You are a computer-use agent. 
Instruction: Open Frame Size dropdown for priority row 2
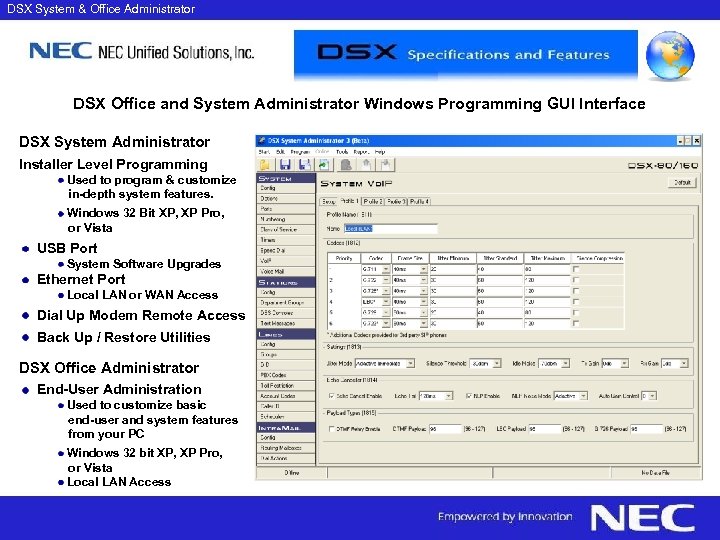(423, 280)
